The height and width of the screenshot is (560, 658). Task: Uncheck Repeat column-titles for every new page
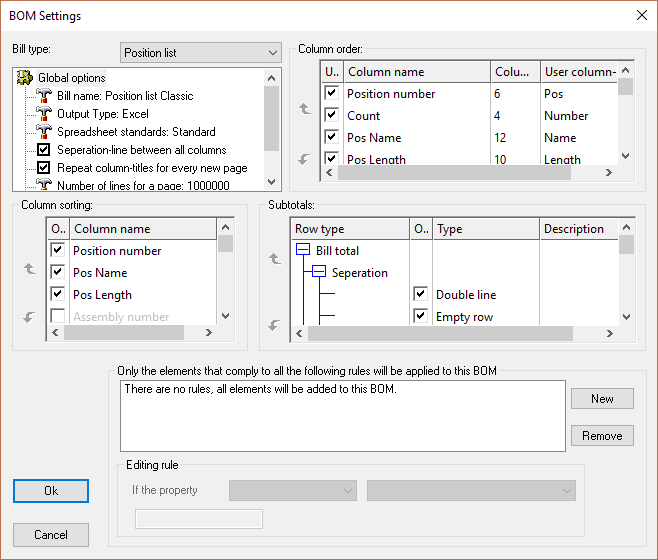pos(44,168)
